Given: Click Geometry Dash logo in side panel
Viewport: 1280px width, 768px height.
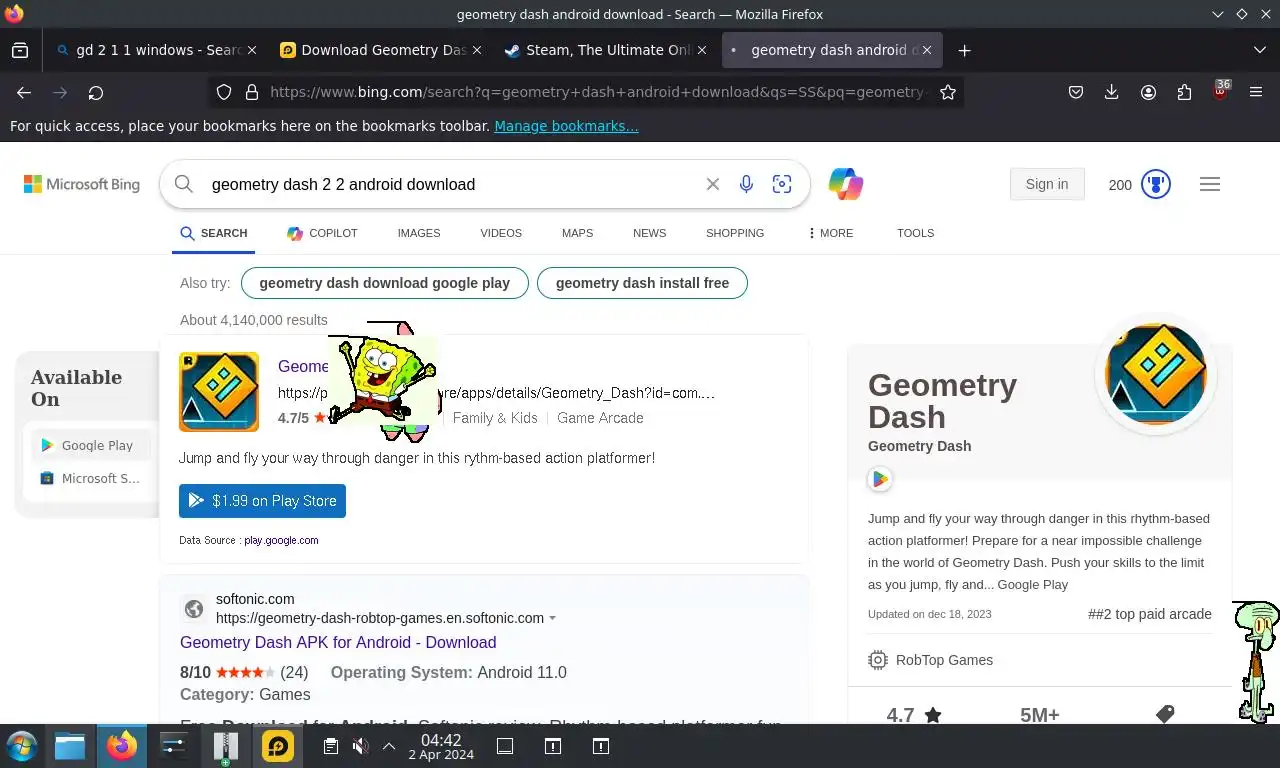Looking at the screenshot, I should (1156, 374).
